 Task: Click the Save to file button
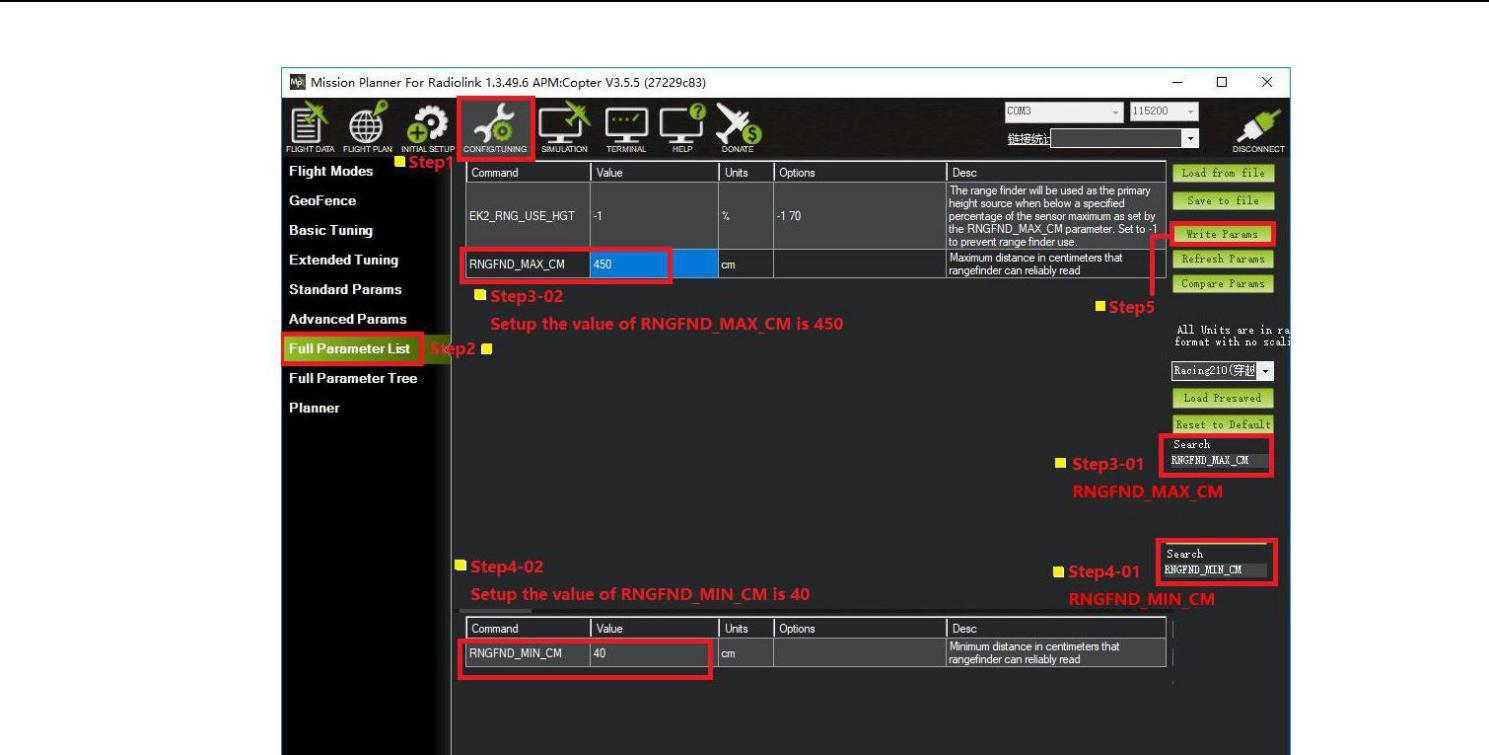(x=1222, y=201)
